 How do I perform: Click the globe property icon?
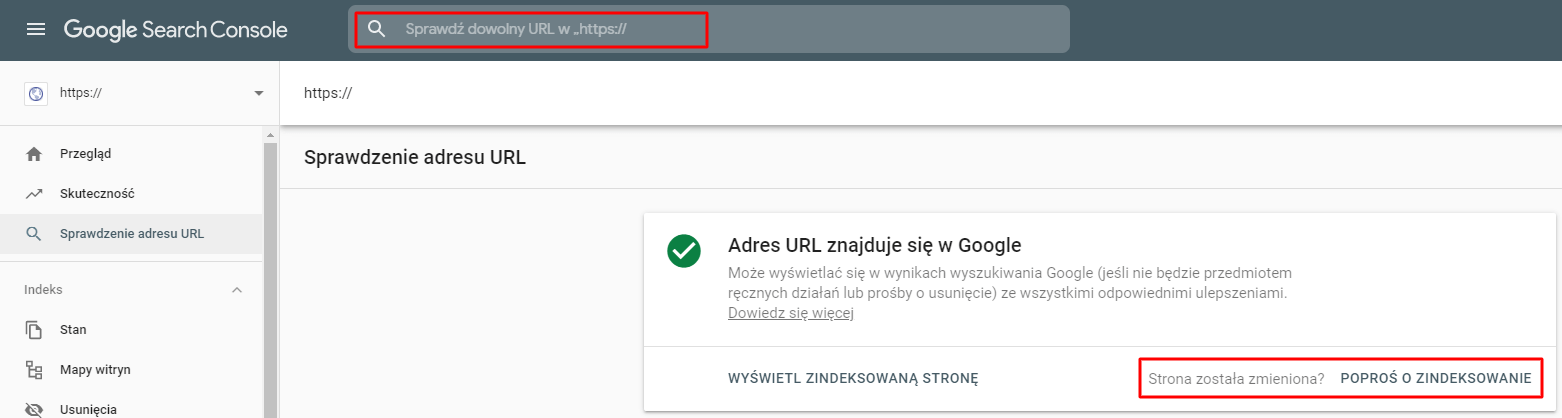[x=37, y=93]
